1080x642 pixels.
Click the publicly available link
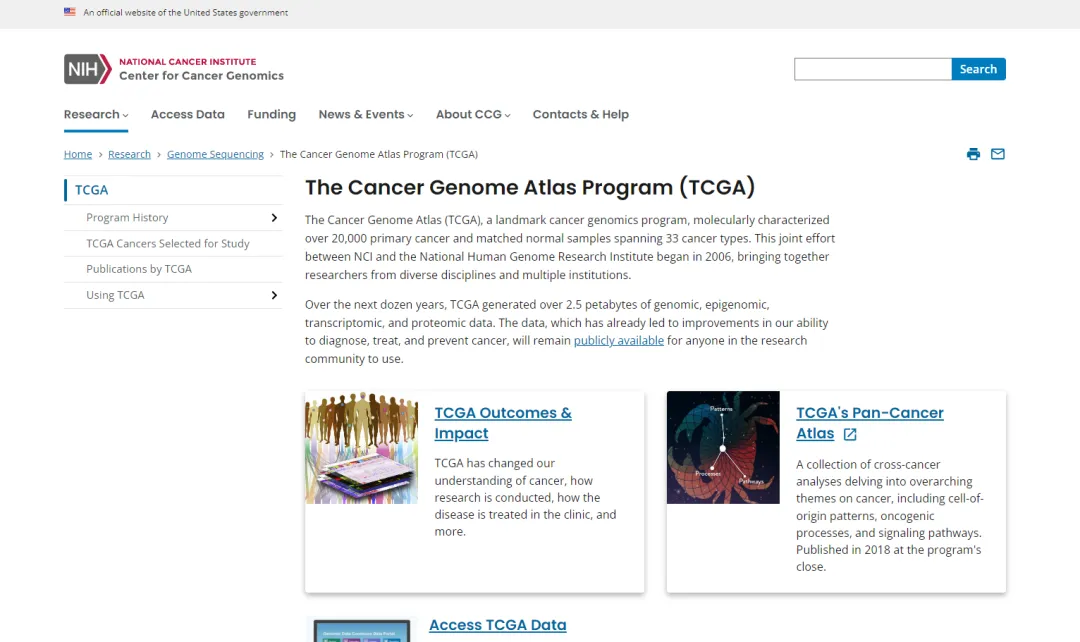coord(619,340)
